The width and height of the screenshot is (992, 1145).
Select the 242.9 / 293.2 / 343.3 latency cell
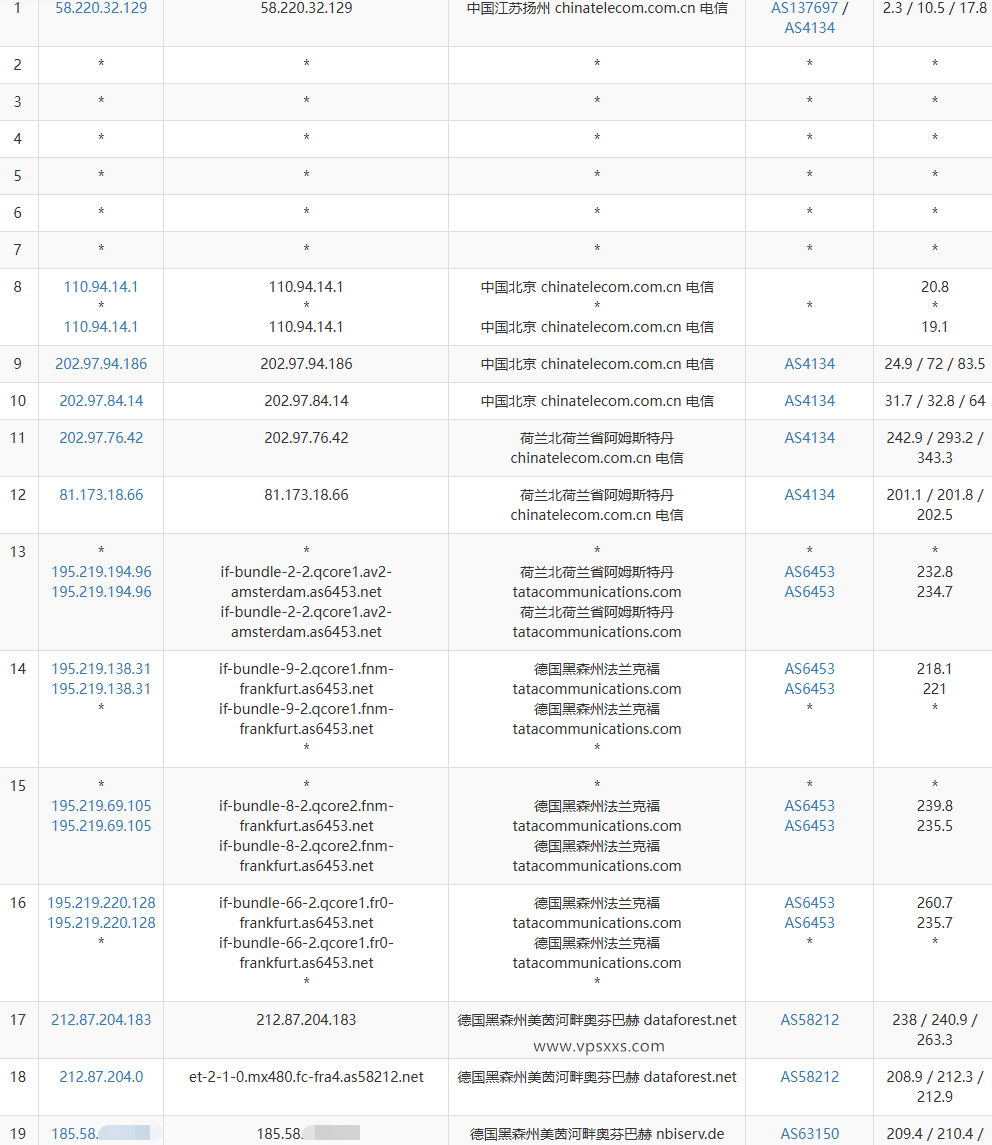[x=934, y=448]
